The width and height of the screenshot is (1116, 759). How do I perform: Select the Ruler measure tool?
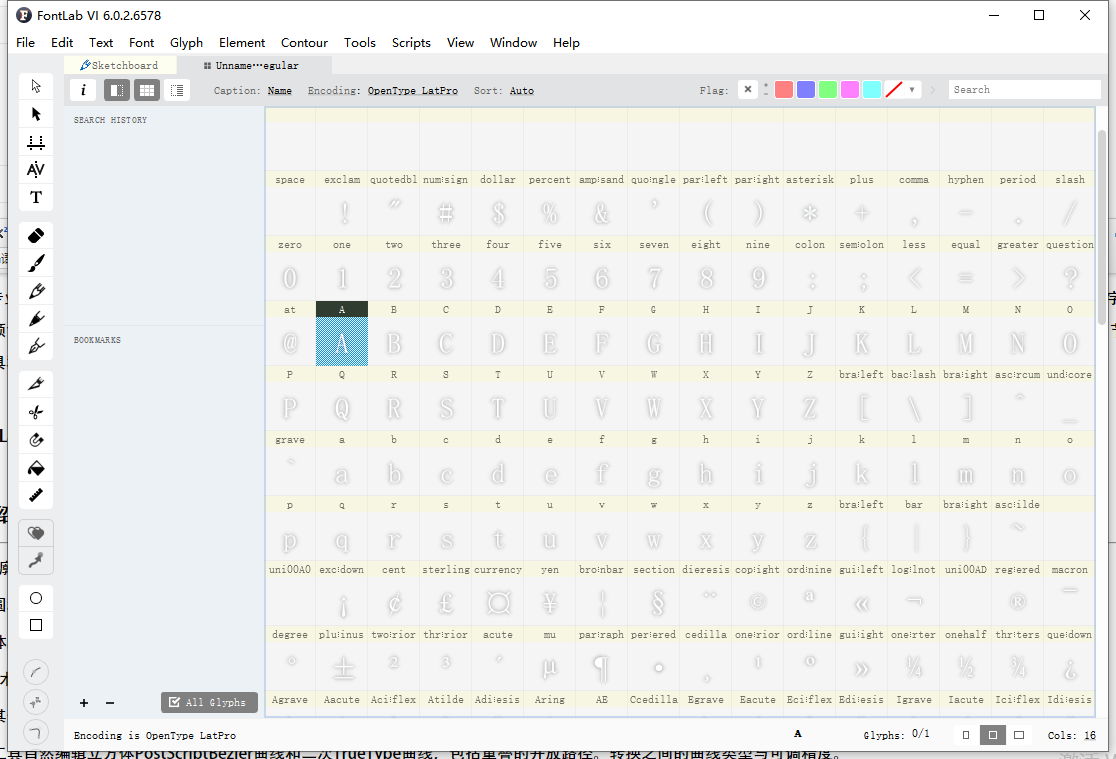[x=36, y=495]
